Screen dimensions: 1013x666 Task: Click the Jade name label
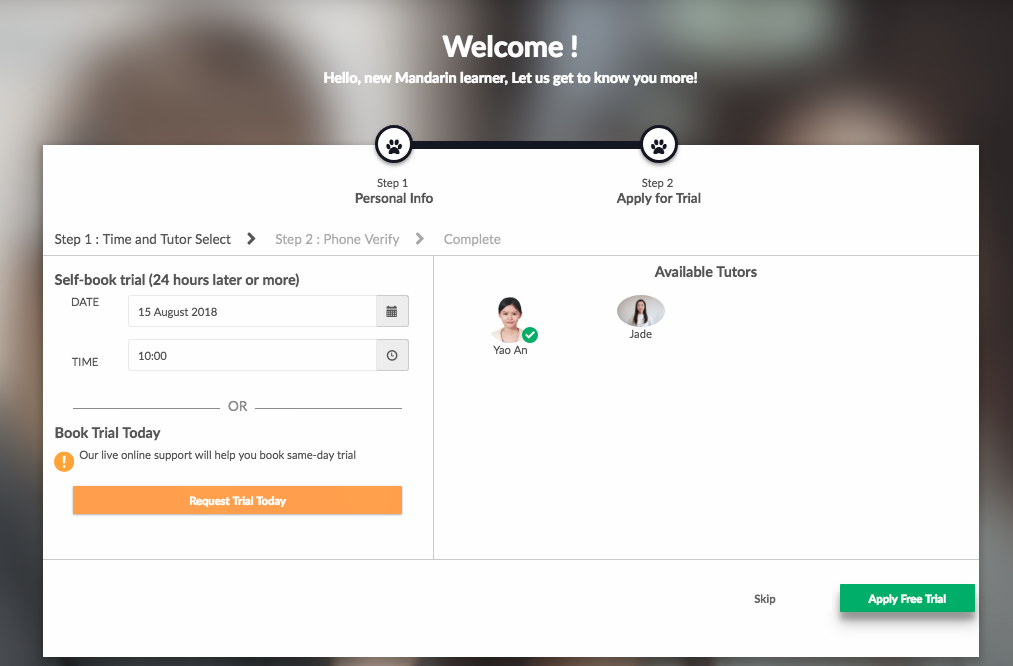tap(640, 334)
